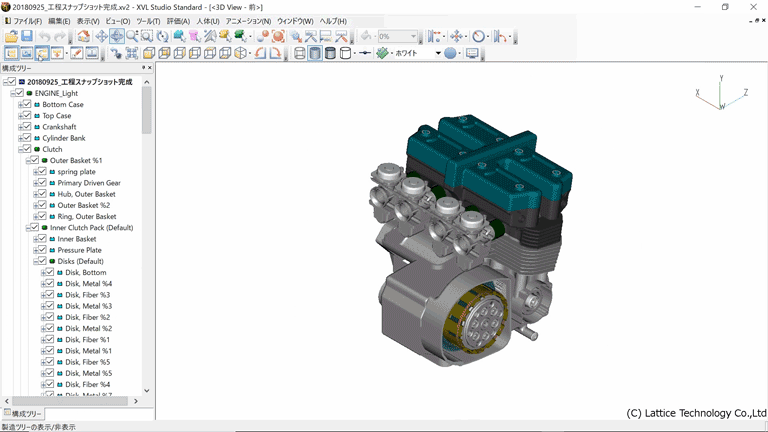The image size is (768, 432).
Task: Collapse the Clutch tree node
Action: [19, 149]
